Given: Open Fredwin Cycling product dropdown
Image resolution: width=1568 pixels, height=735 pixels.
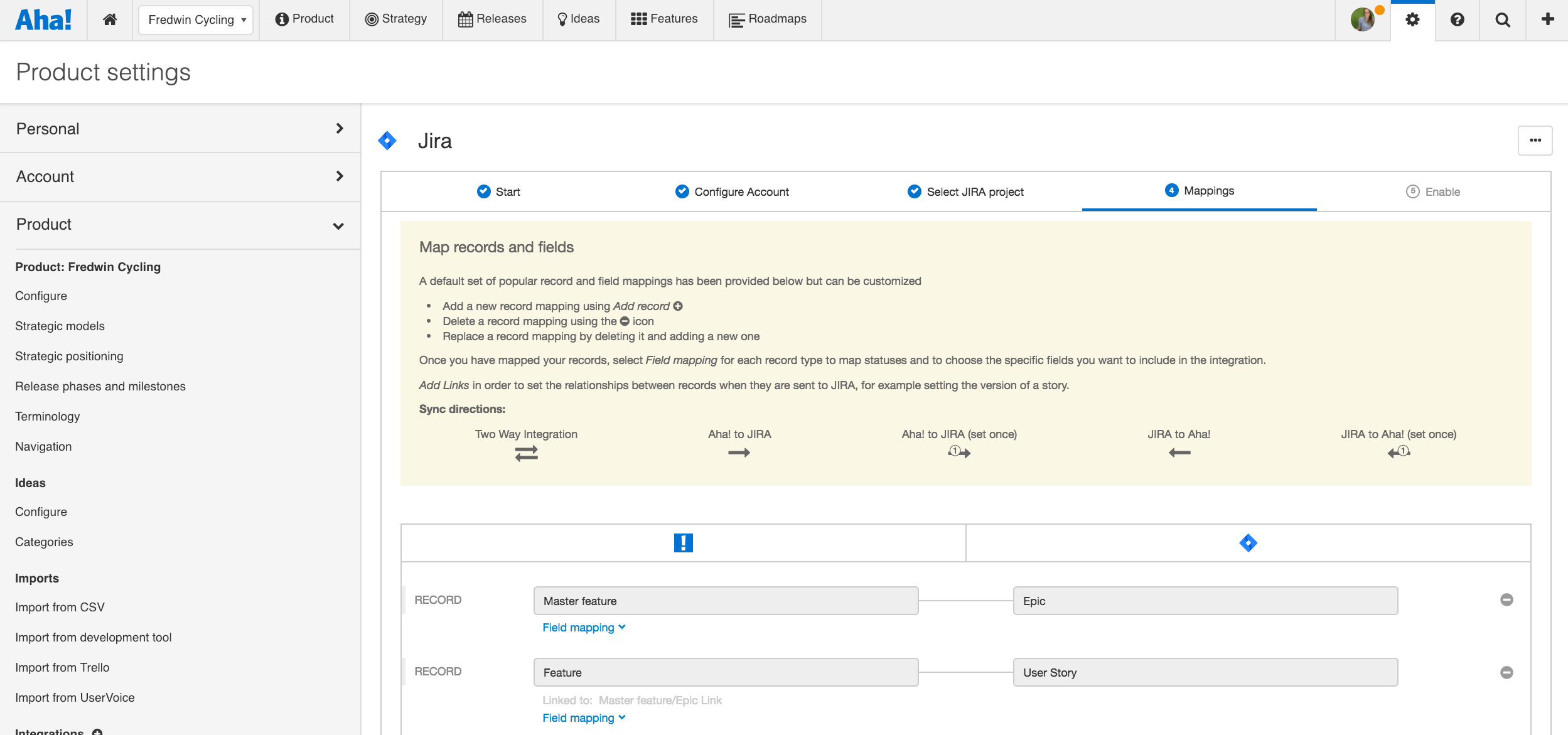Looking at the screenshot, I should point(196,19).
